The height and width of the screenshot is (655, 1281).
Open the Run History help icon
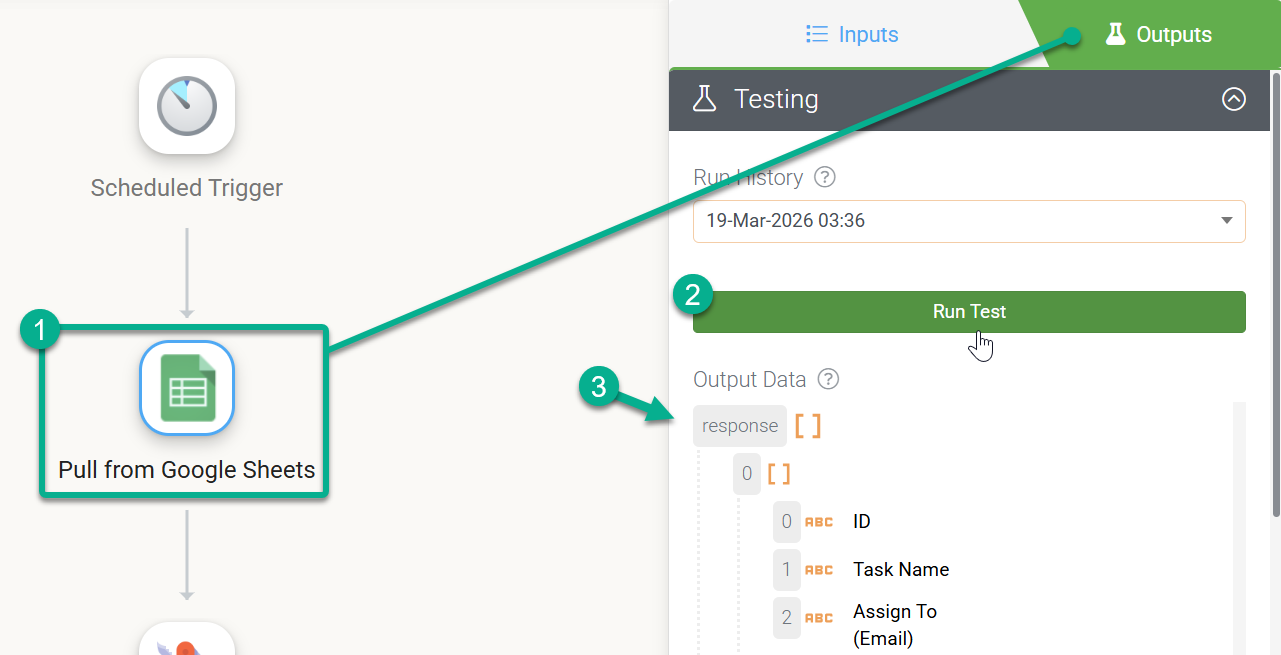pos(825,178)
